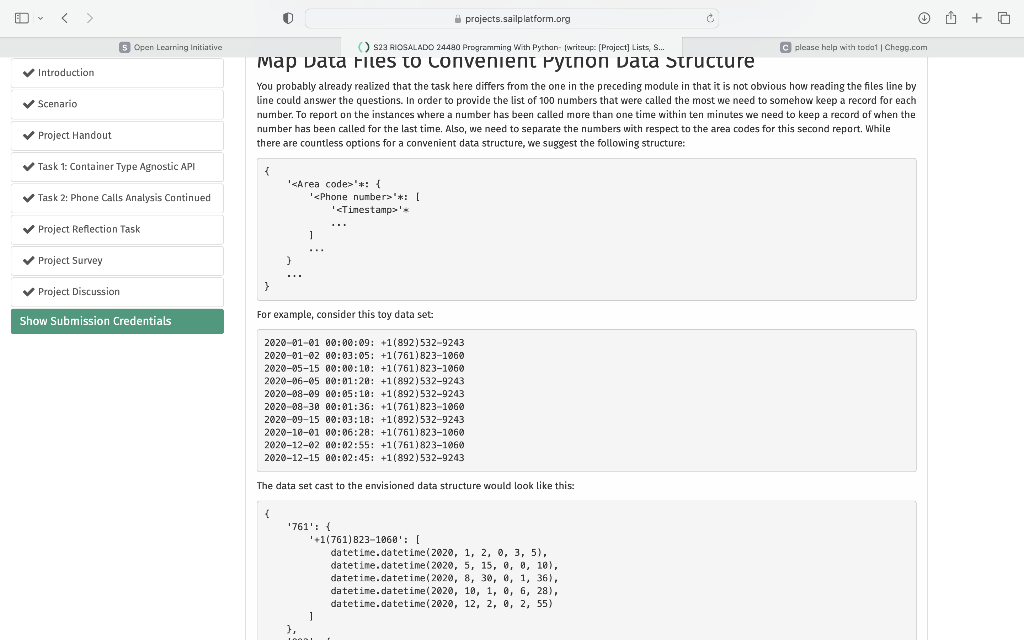Show tab overview icon
The width and height of the screenshot is (1024, 640).
click(x=1004, y=18)
